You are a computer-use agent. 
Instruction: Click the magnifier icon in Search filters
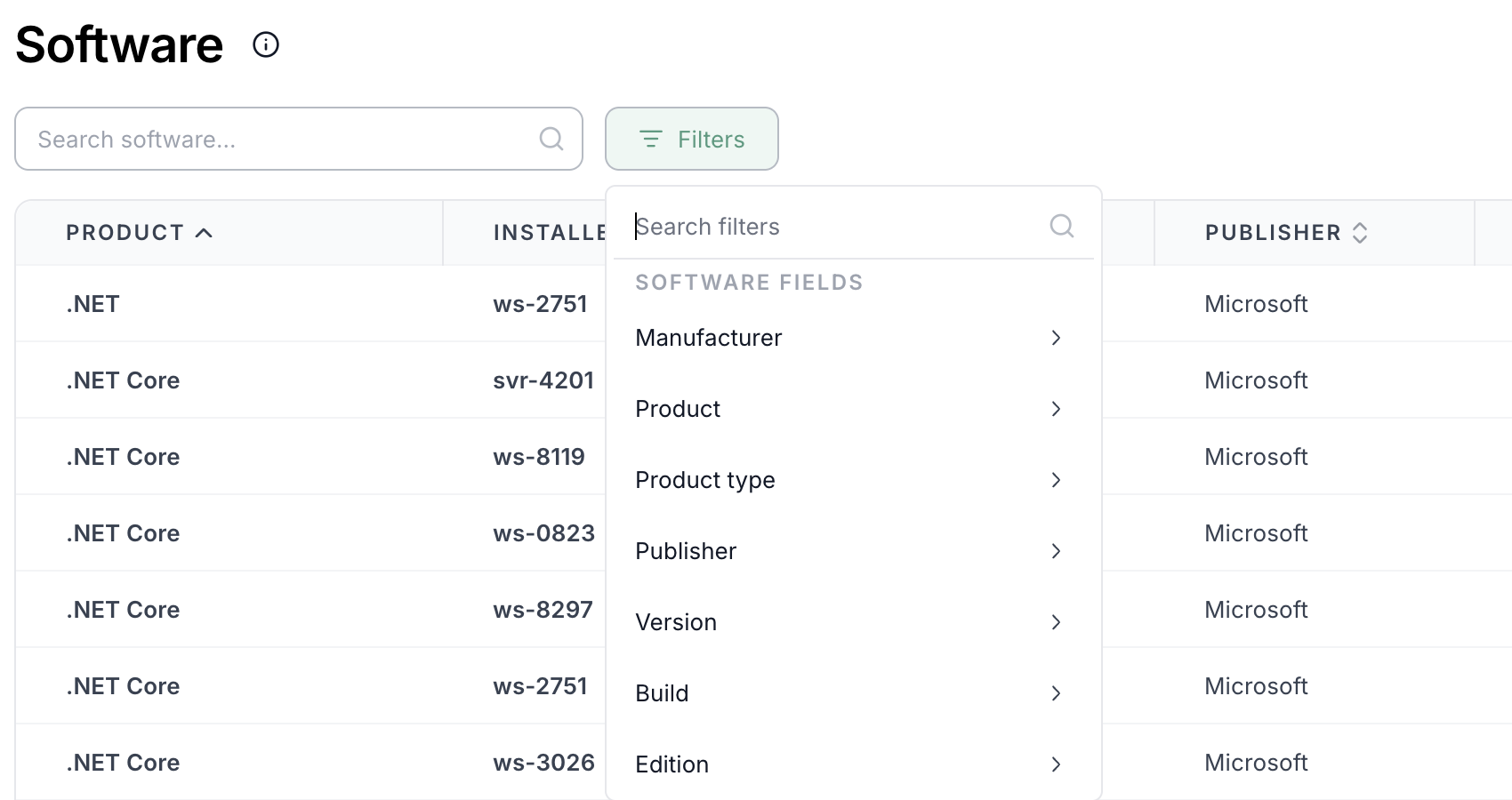(x=1062, y=226)
